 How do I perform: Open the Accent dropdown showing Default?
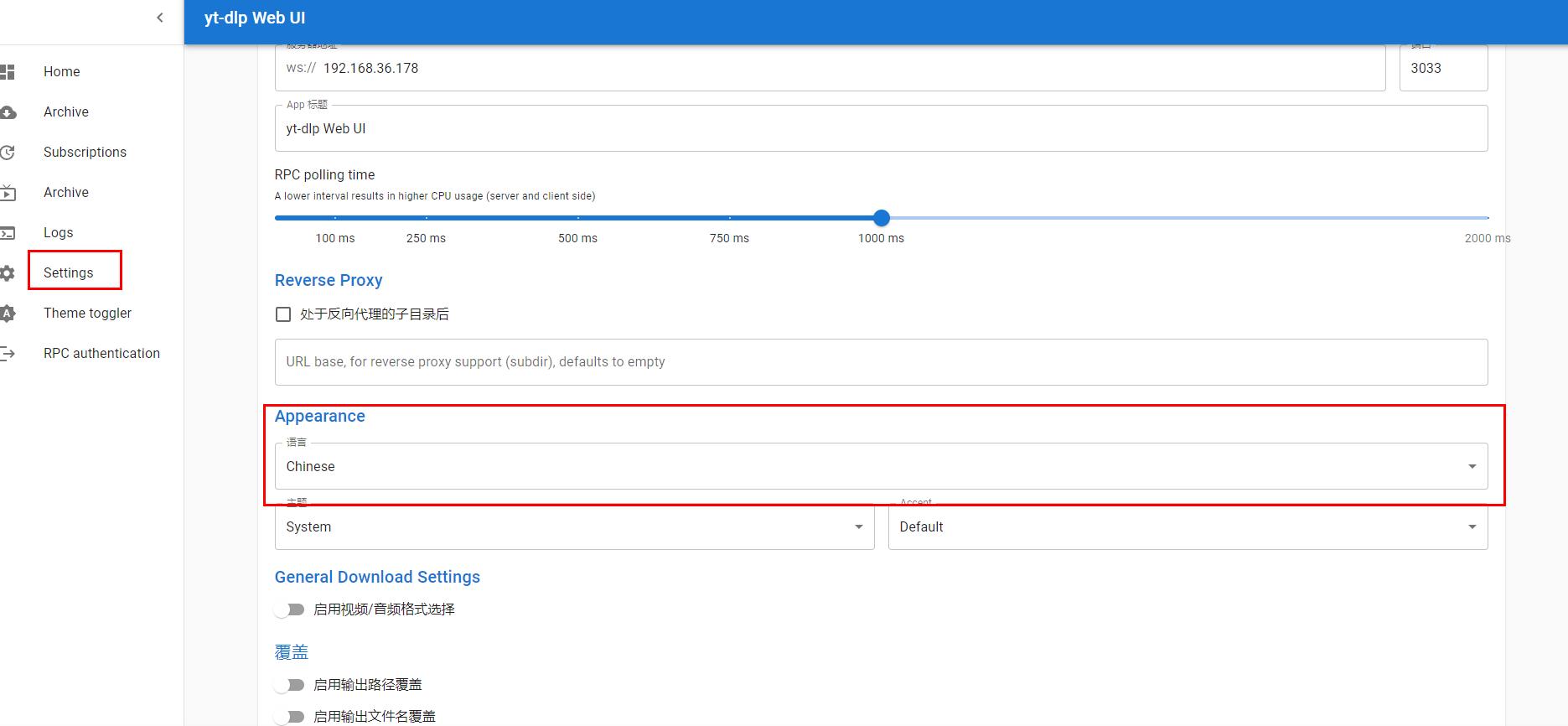tap(1188, 526)
